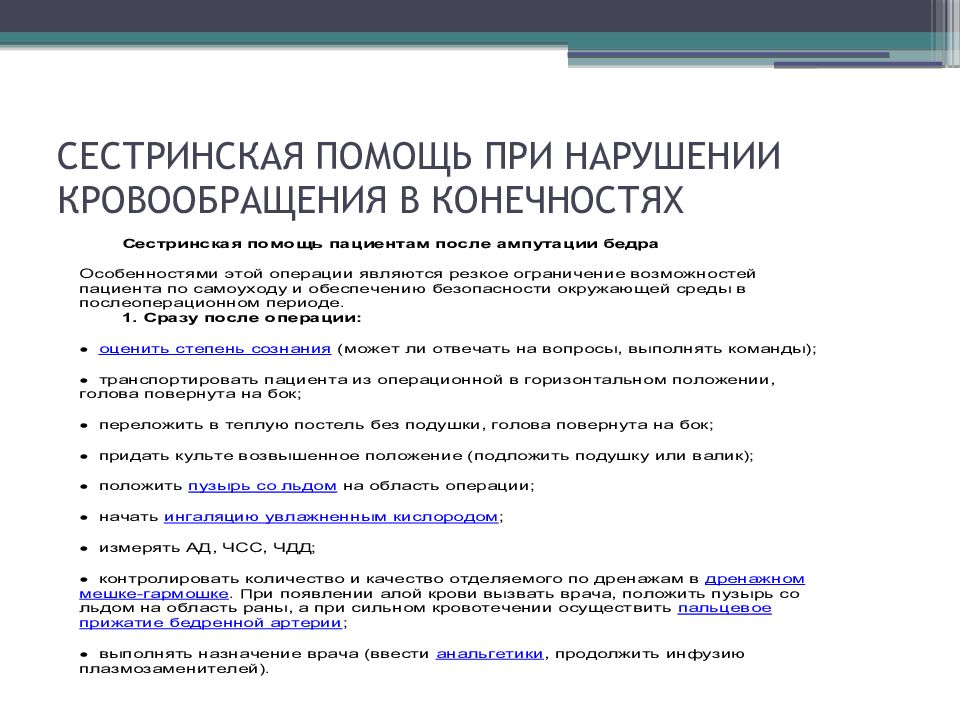Open the 'мешке-гармошке' hyperlink
Viewport: 960px width, 720px height.
coord(155,592)
